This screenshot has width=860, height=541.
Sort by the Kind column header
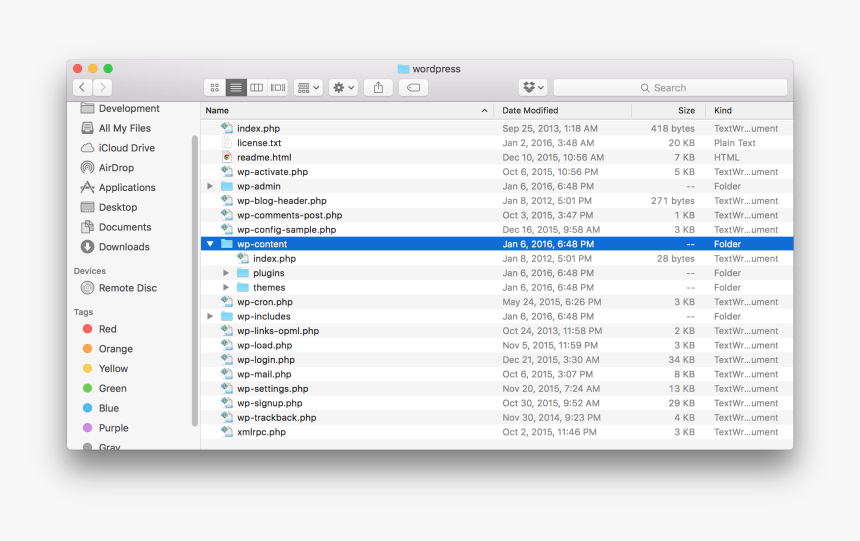pos(749,110)
